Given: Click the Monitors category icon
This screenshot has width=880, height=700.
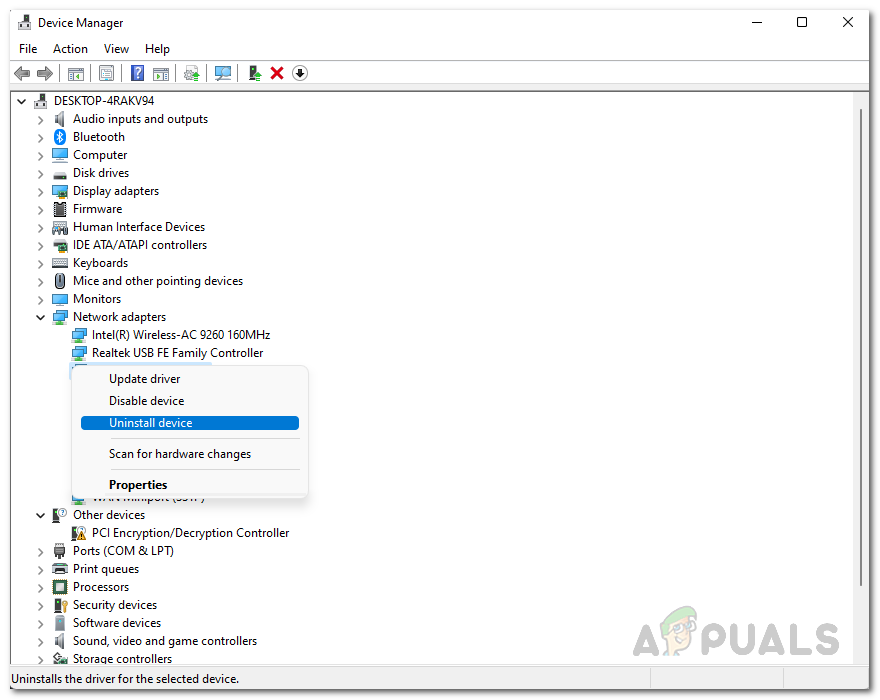Looking at the screenshot, I should point(59,299).
